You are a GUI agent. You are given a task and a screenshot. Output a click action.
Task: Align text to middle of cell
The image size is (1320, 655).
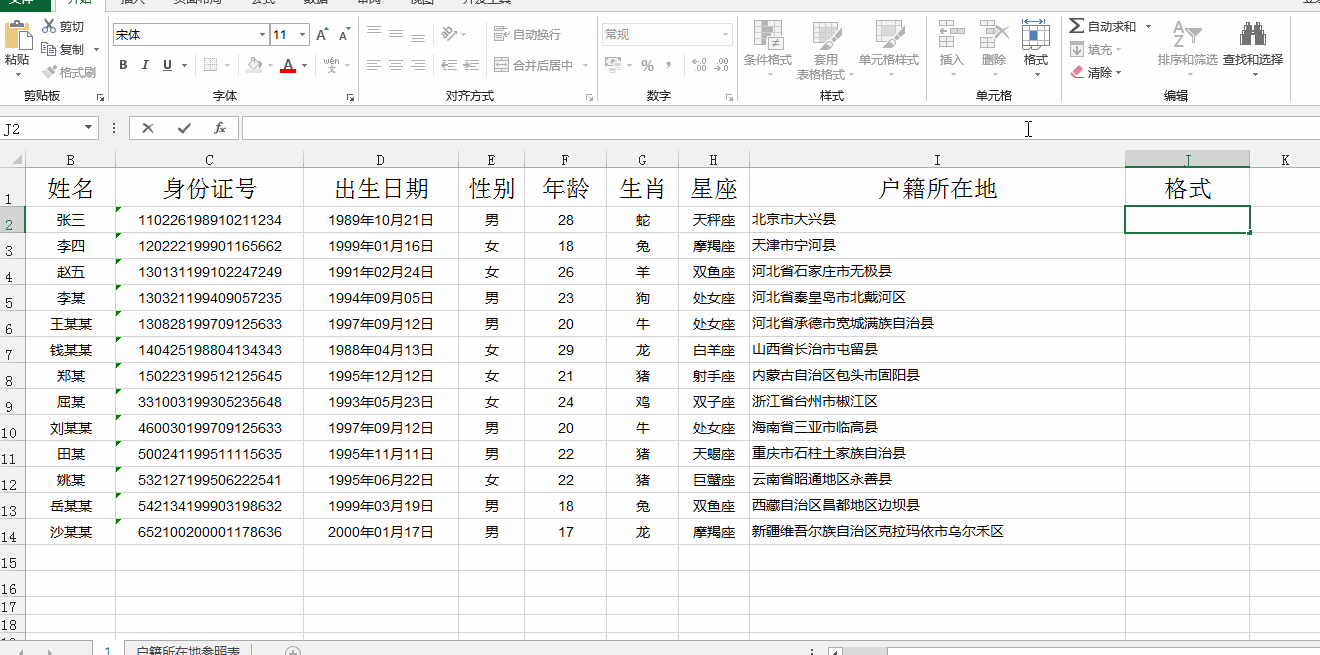[x=396, y=34]
